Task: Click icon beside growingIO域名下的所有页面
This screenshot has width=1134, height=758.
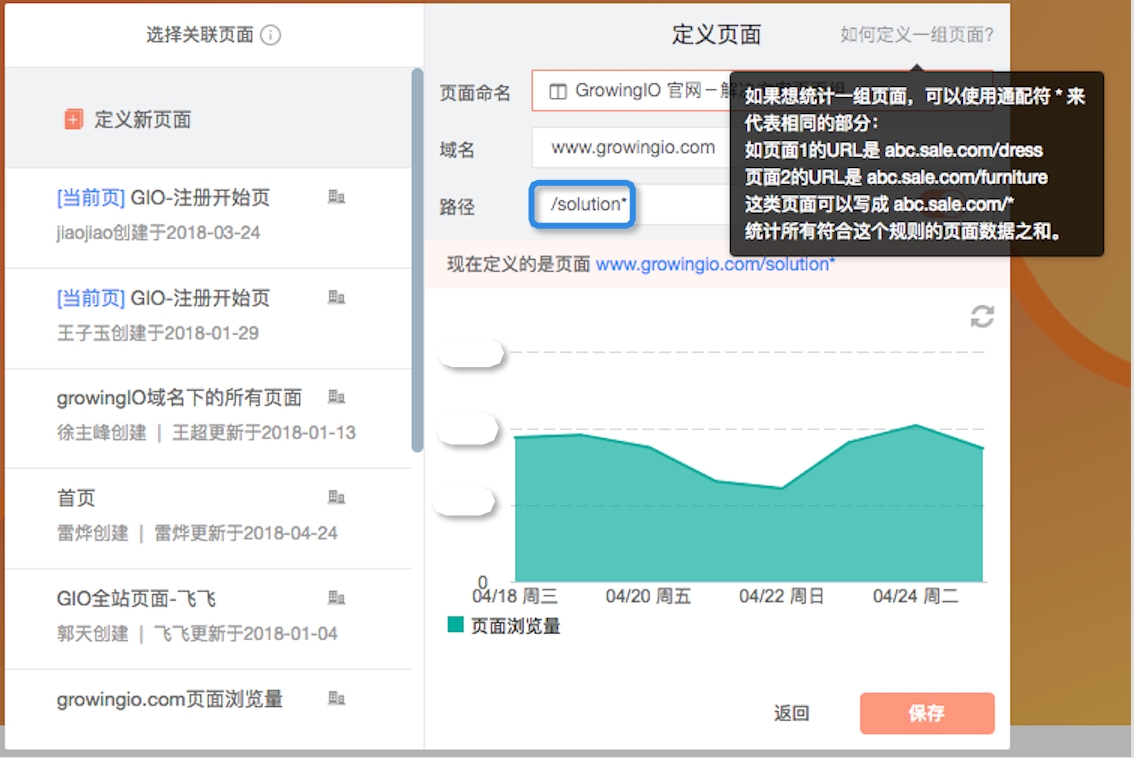Action: tap(337, 398)
